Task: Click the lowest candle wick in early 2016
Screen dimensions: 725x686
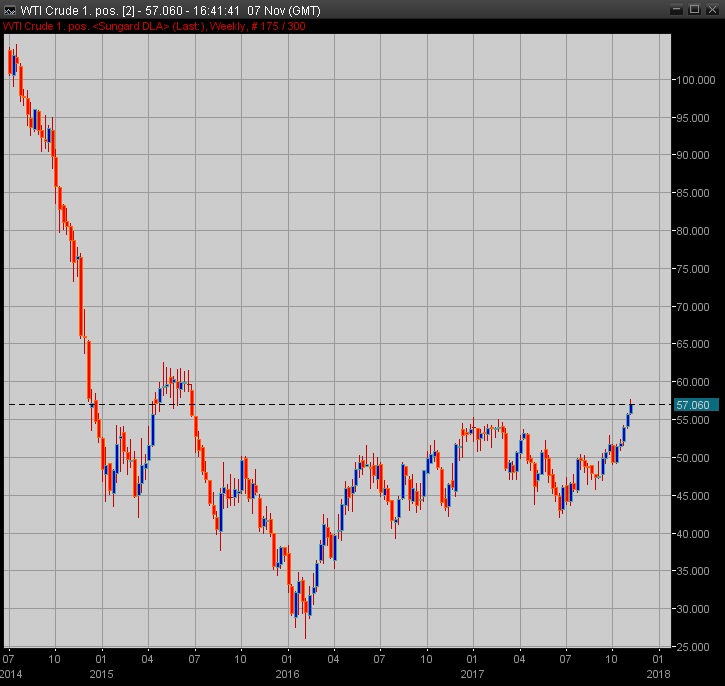Action: pyautogui.click(x=305, y=632)
